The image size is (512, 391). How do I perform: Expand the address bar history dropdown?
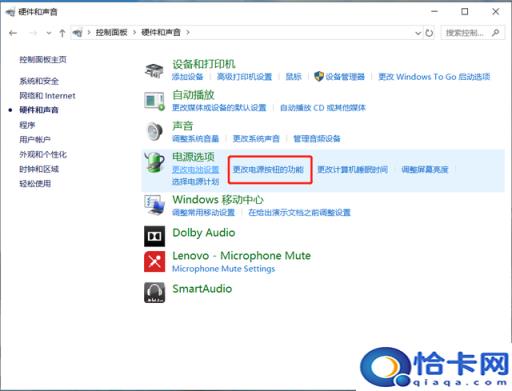(418, 33)
